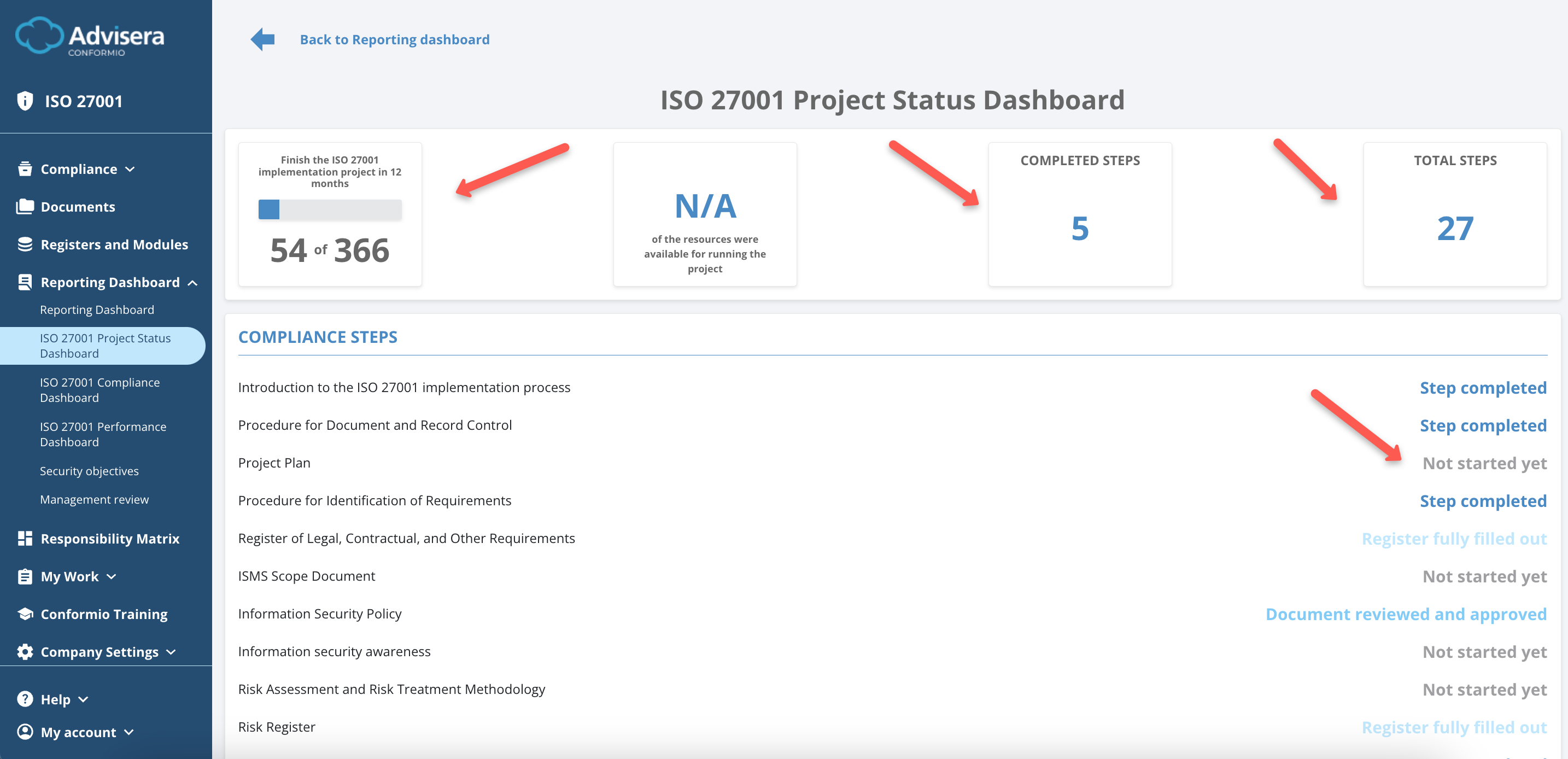Viewport: 1568px width, 759px height.
Task: Collapse the Reporting Dashboard section
Action: pyautogui.click(x=194, y=282)
